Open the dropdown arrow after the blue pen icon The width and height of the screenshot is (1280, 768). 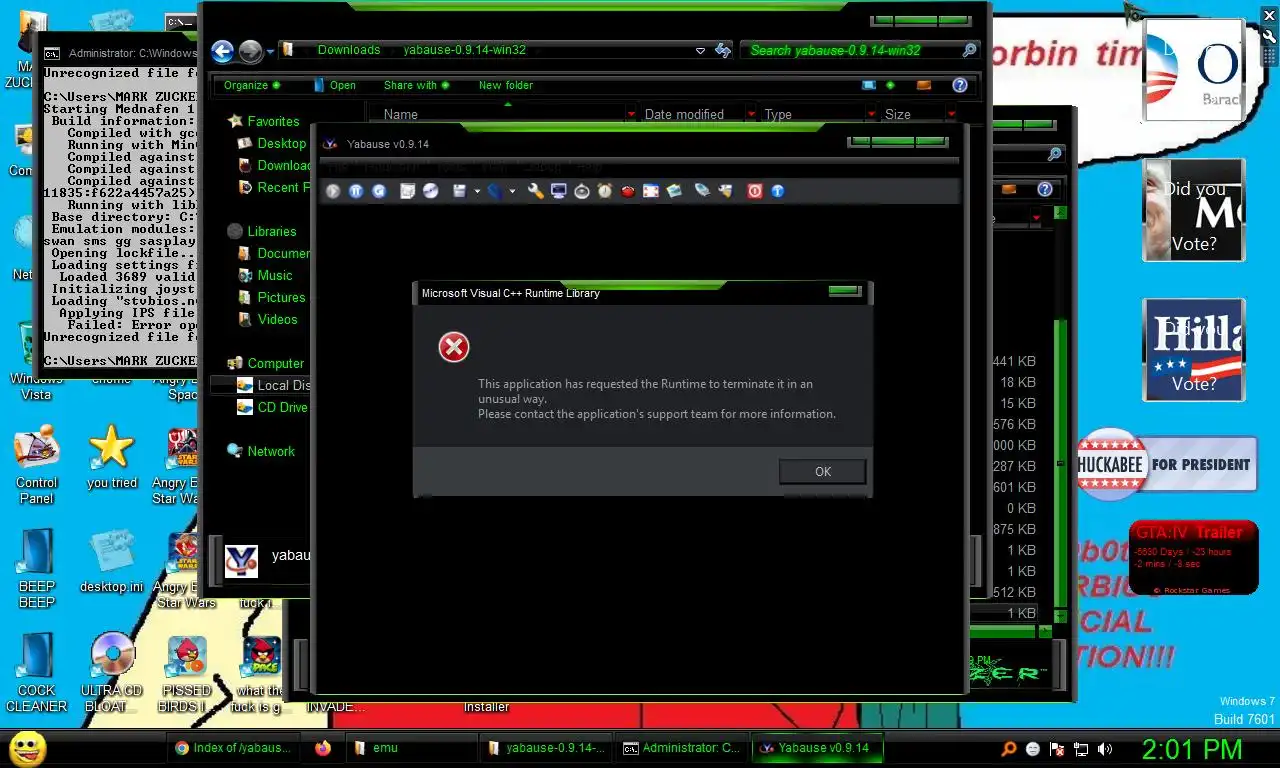[513, 191]
